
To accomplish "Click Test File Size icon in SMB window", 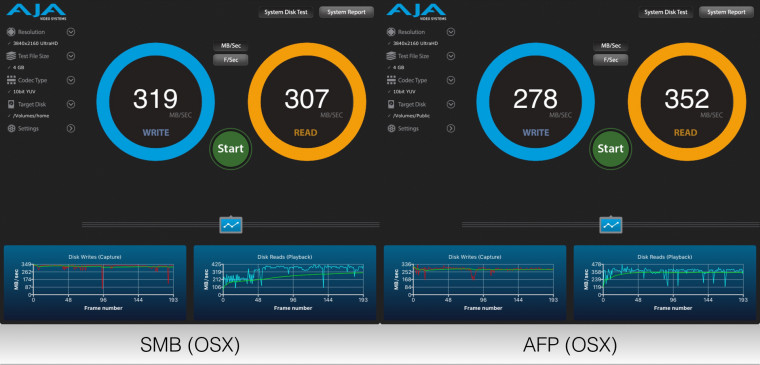I will 11,56.
